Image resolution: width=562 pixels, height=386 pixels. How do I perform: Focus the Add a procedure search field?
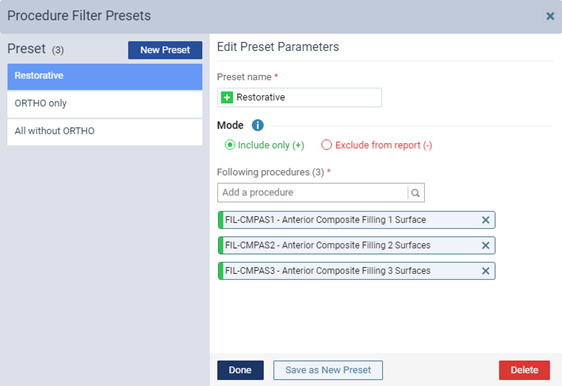[313, 193]
